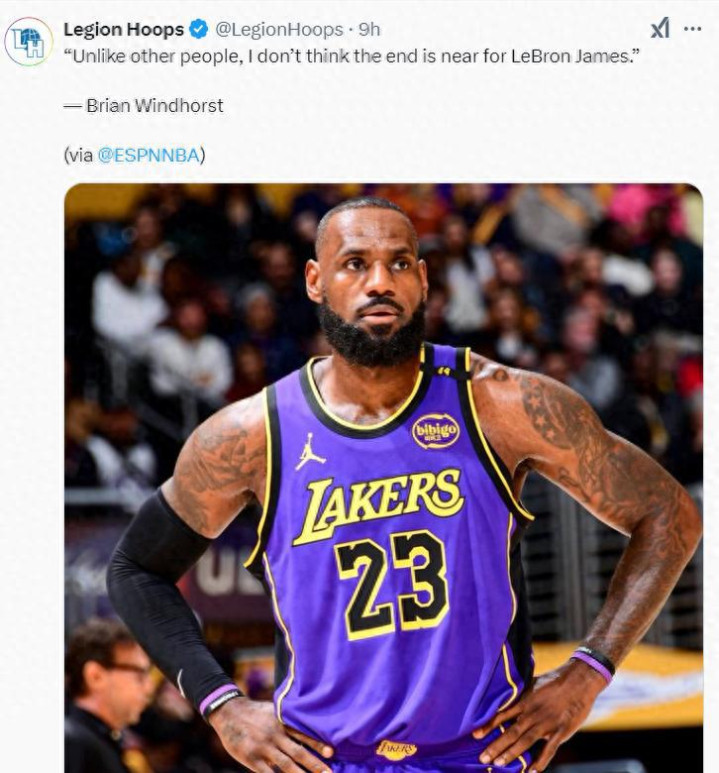
Task: Open the three-dot more options menu
Action: click(692, 29)
